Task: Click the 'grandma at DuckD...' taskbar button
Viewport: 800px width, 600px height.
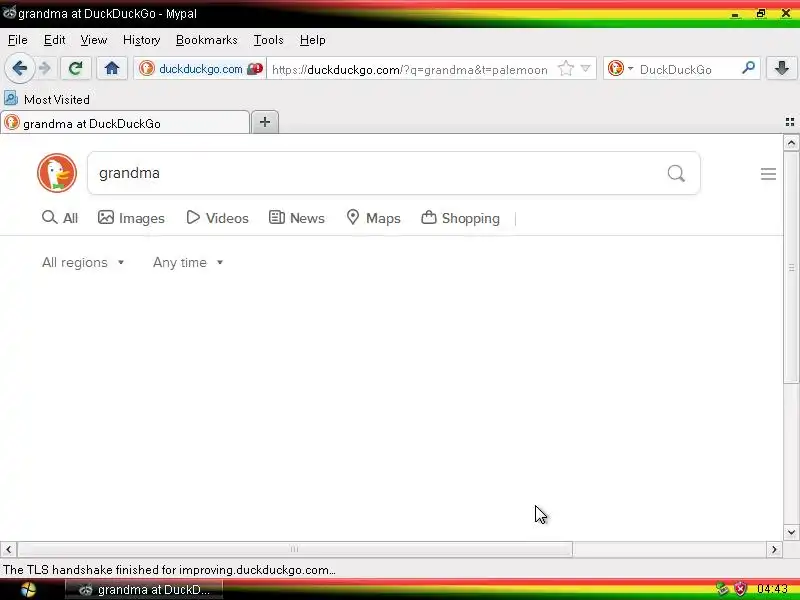Action: coord(144,590)
